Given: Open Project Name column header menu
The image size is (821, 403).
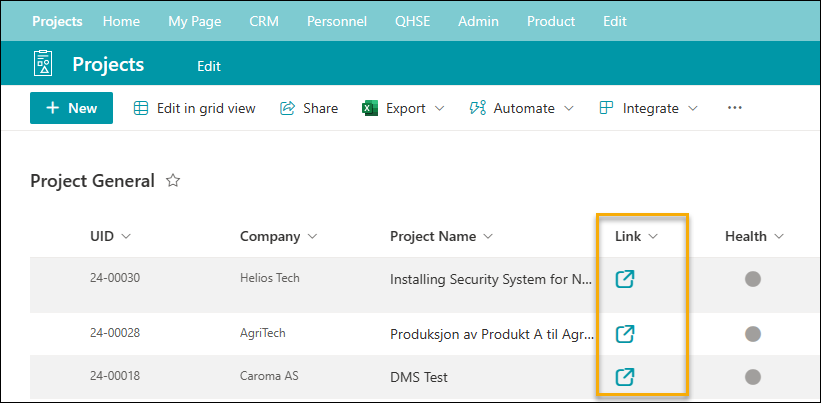Looking at the screenshot, I should pyautogui.click(x=441, y=237).
